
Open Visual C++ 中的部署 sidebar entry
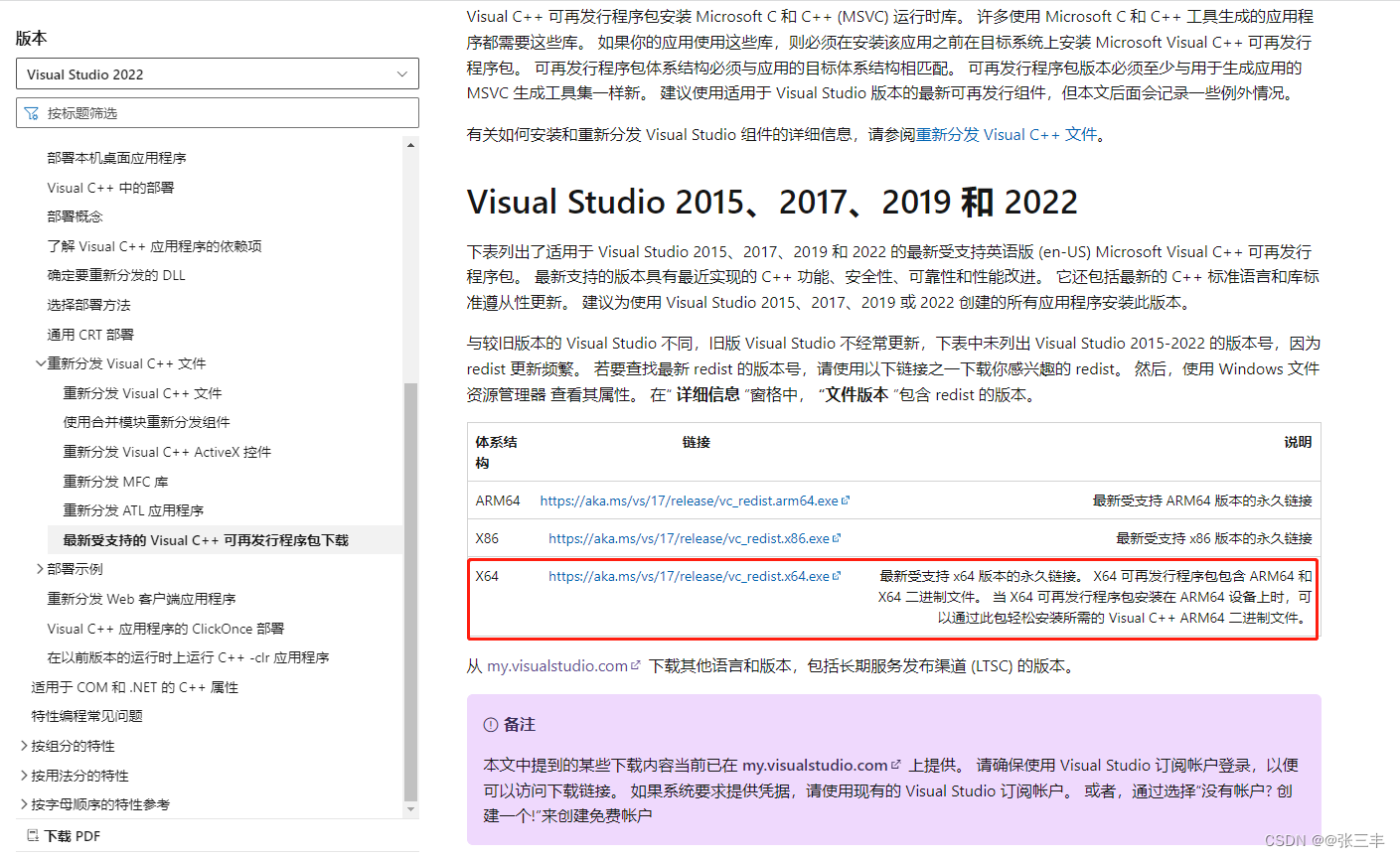point(110,188)
